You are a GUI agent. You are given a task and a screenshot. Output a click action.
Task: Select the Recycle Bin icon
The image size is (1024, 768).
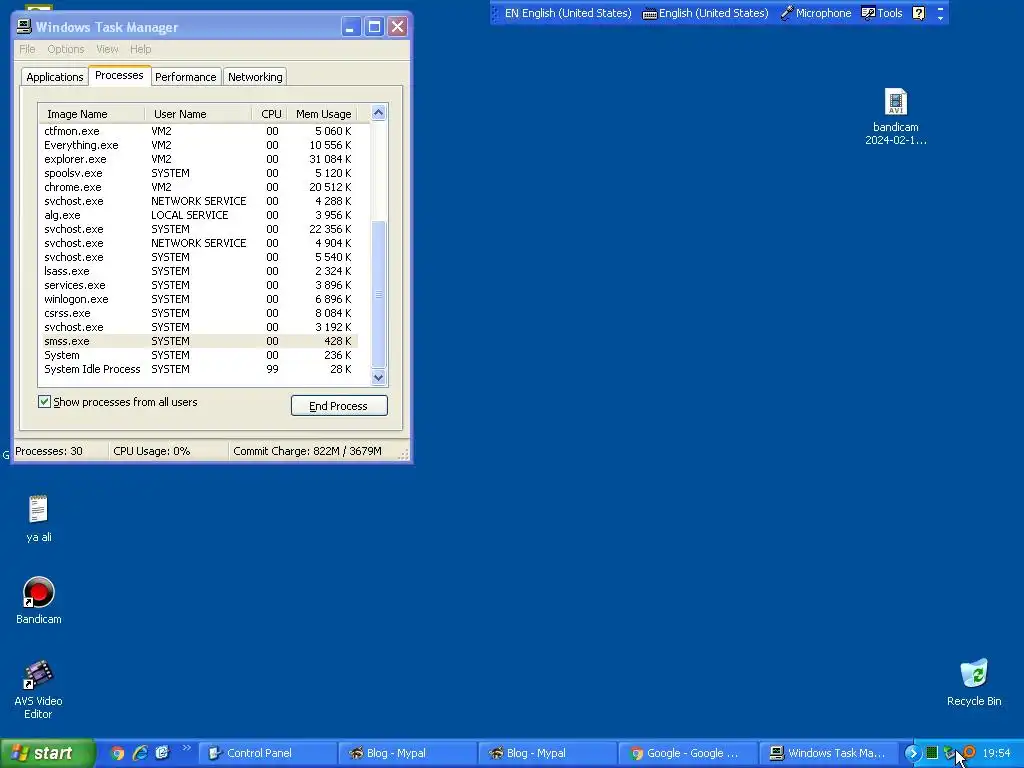click(974, 682)
